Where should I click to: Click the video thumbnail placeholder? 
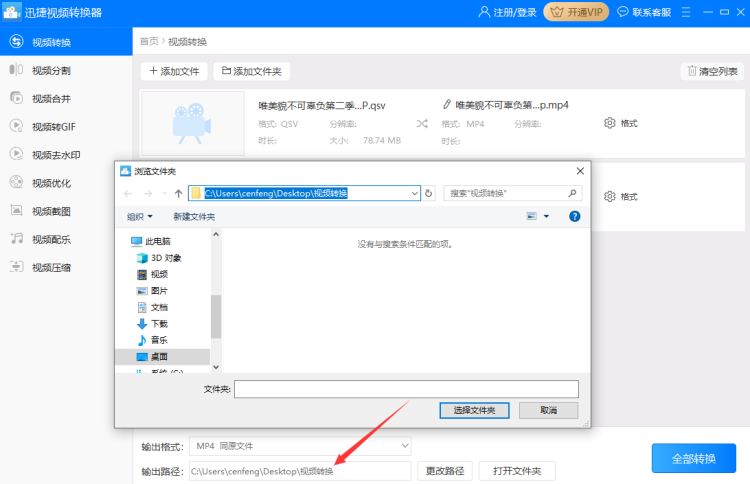[x=193, y=123]
